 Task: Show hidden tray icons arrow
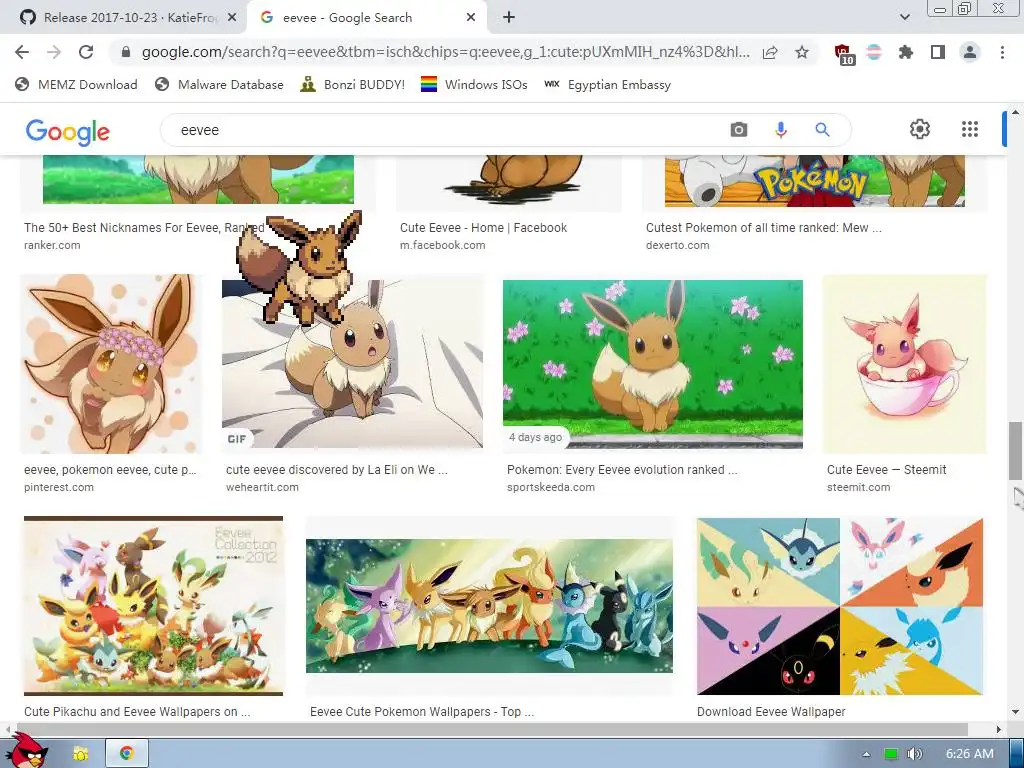(x=866, y=754)
